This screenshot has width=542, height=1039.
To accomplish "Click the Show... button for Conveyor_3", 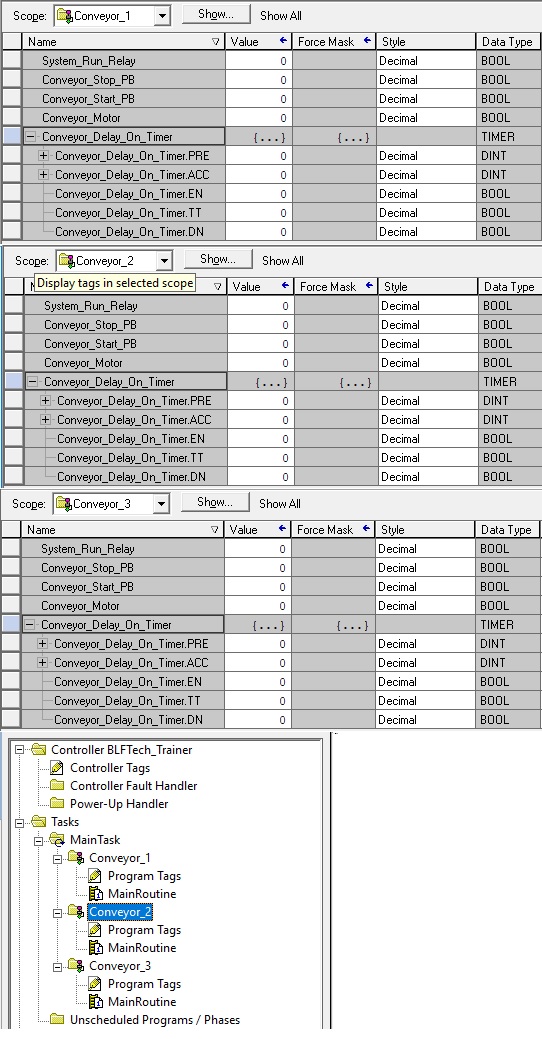I will point(215,502).
